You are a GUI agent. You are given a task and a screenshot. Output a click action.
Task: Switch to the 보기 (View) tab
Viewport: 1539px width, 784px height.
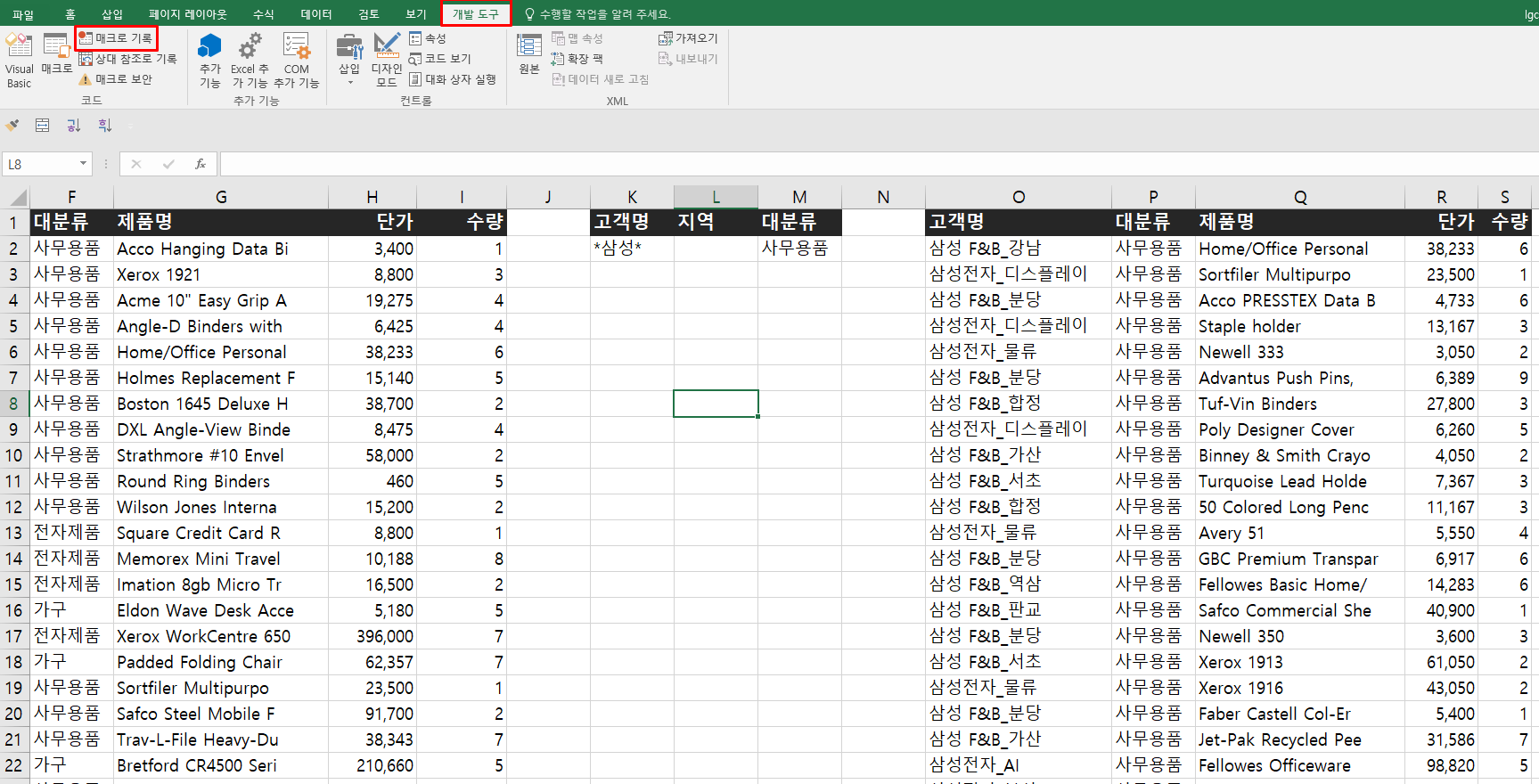416,14
